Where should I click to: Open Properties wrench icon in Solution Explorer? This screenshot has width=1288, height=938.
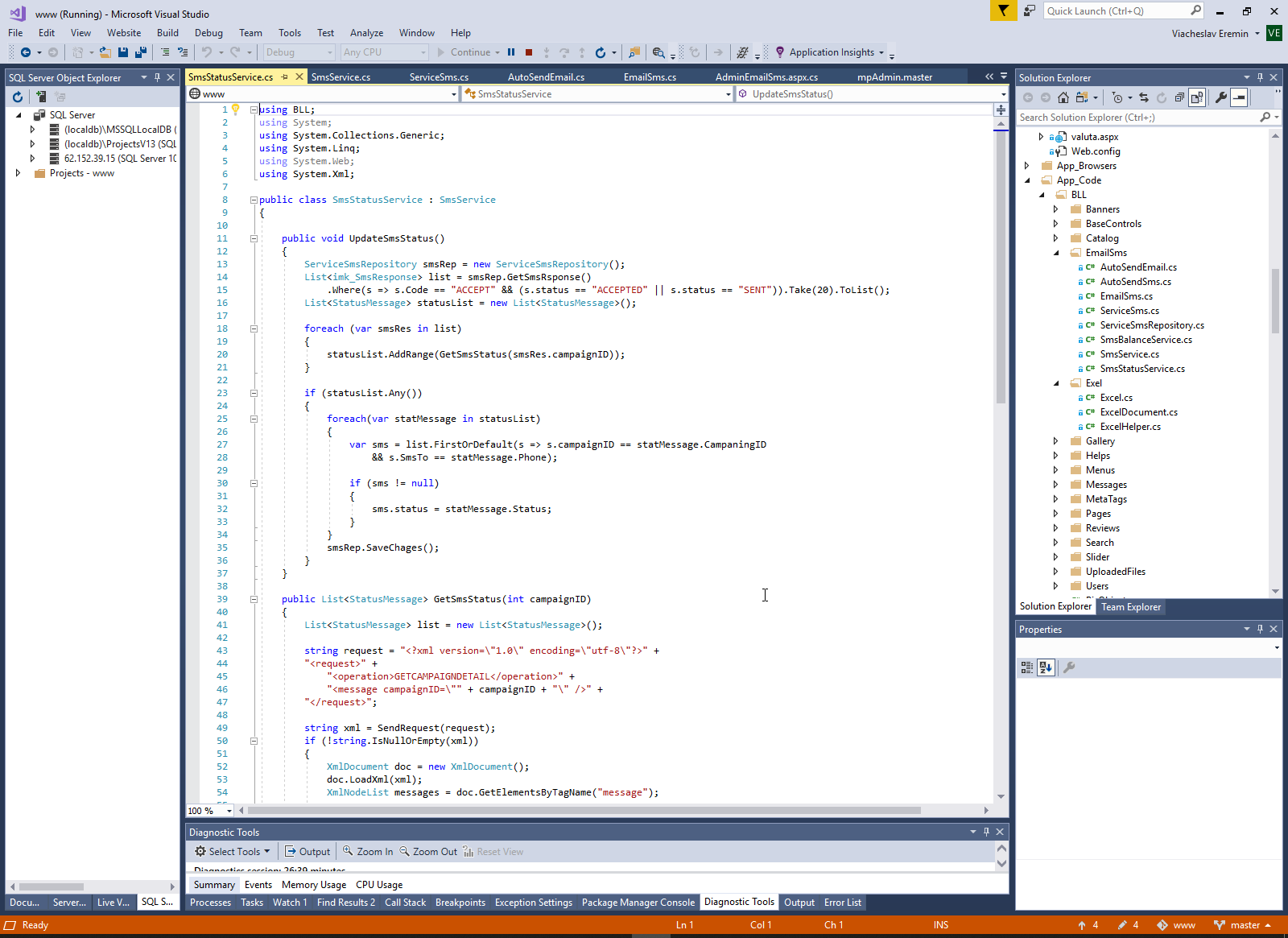pyautogui.click(x=1221, y=97)
